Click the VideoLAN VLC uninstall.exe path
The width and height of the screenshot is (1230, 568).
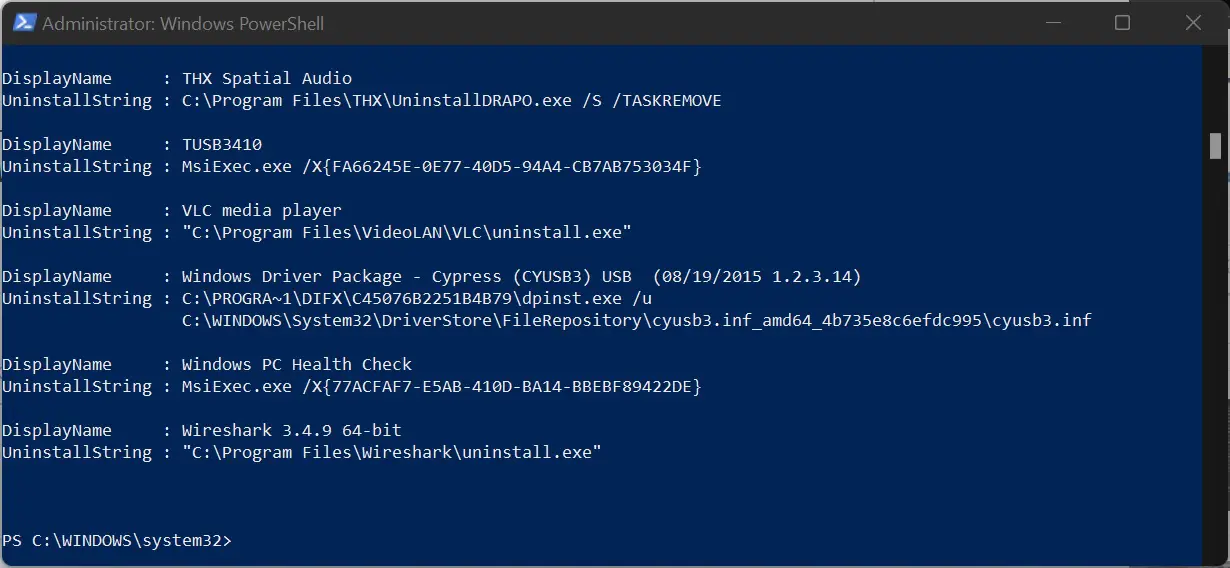point(407,232)
